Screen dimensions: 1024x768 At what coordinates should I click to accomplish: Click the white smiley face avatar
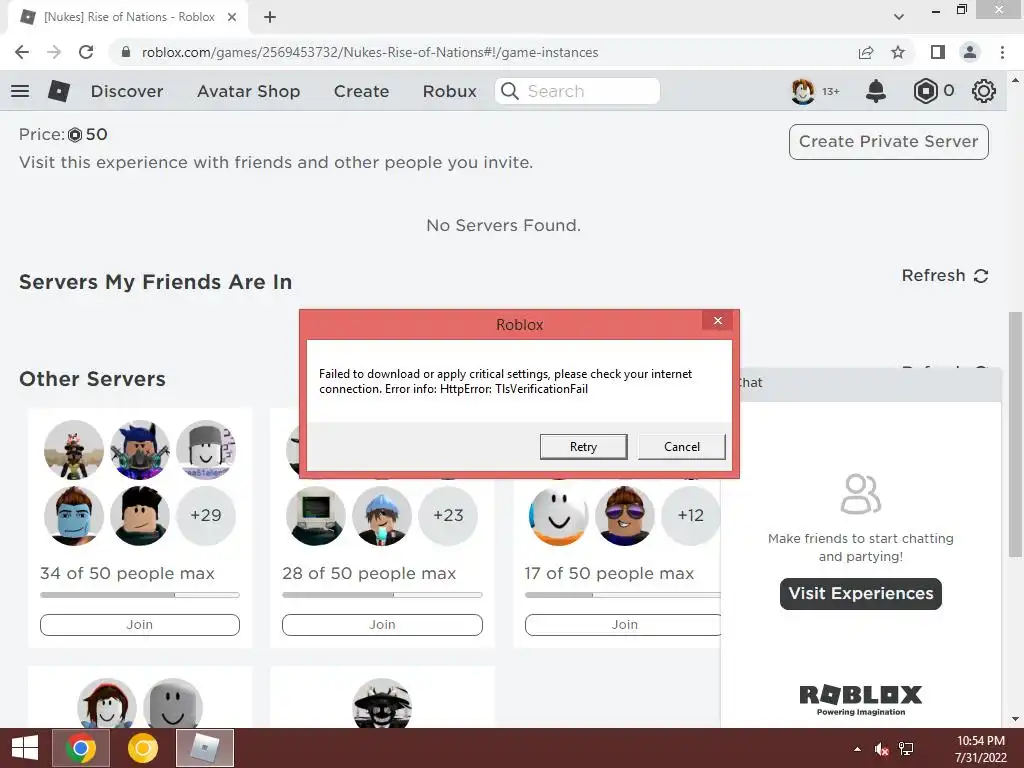pos(558,515)
